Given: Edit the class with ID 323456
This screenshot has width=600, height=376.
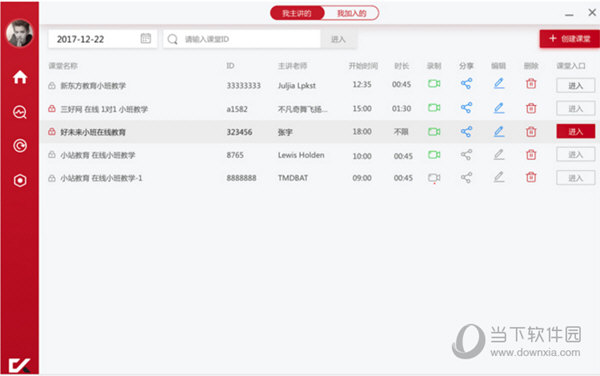Looking at the screenshot, I should [499, 132].
